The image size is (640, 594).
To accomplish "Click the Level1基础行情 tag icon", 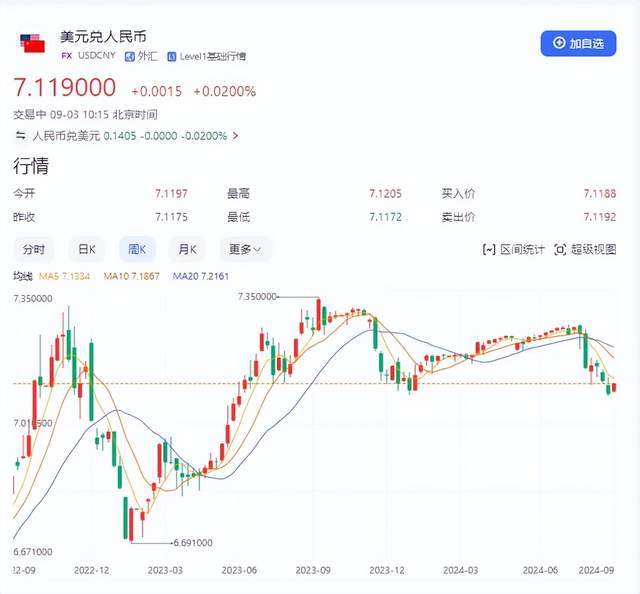I will pyautogui.click(x=172, y=56).
